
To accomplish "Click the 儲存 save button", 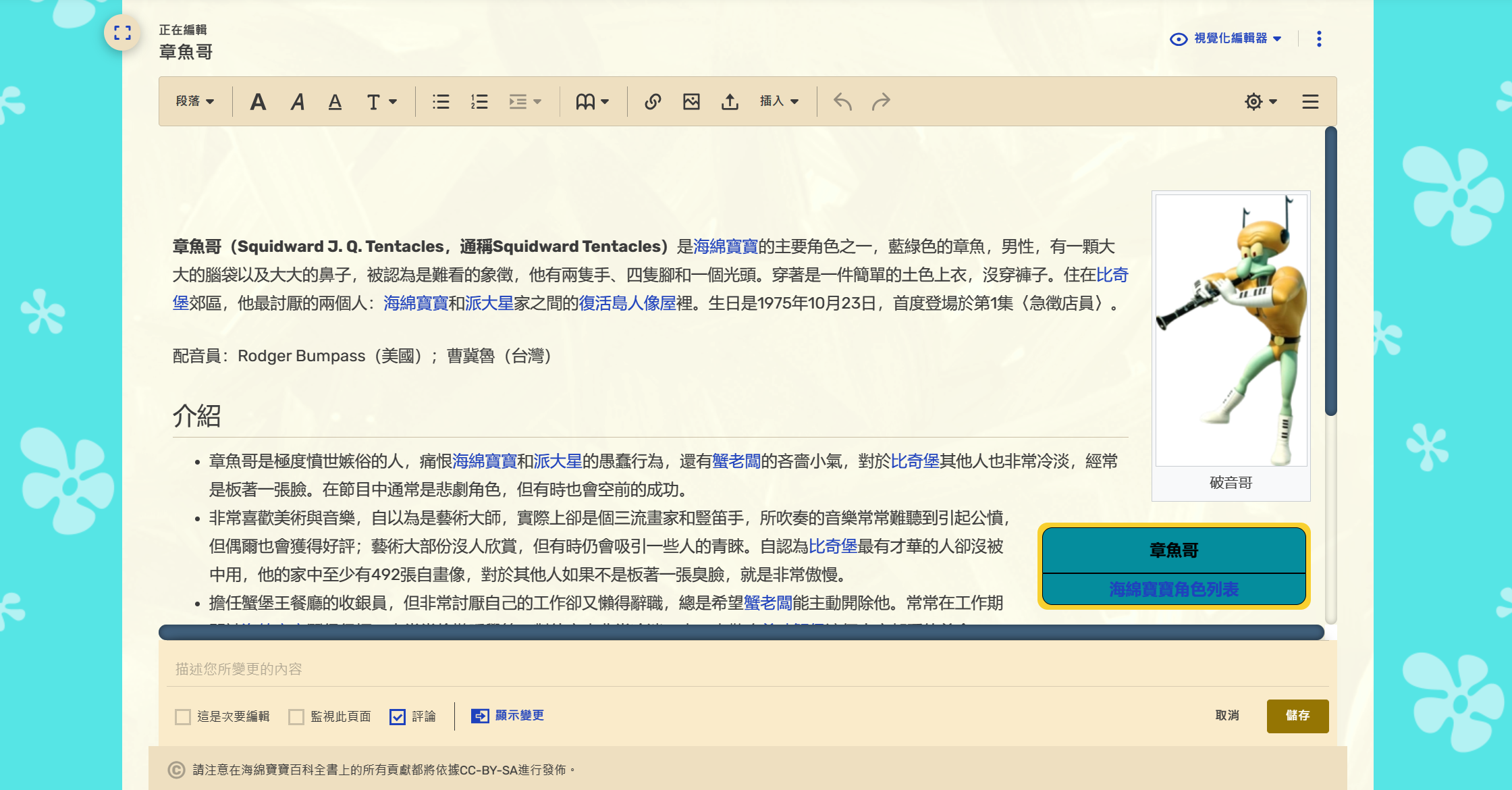I will (x=1297, y=716).
